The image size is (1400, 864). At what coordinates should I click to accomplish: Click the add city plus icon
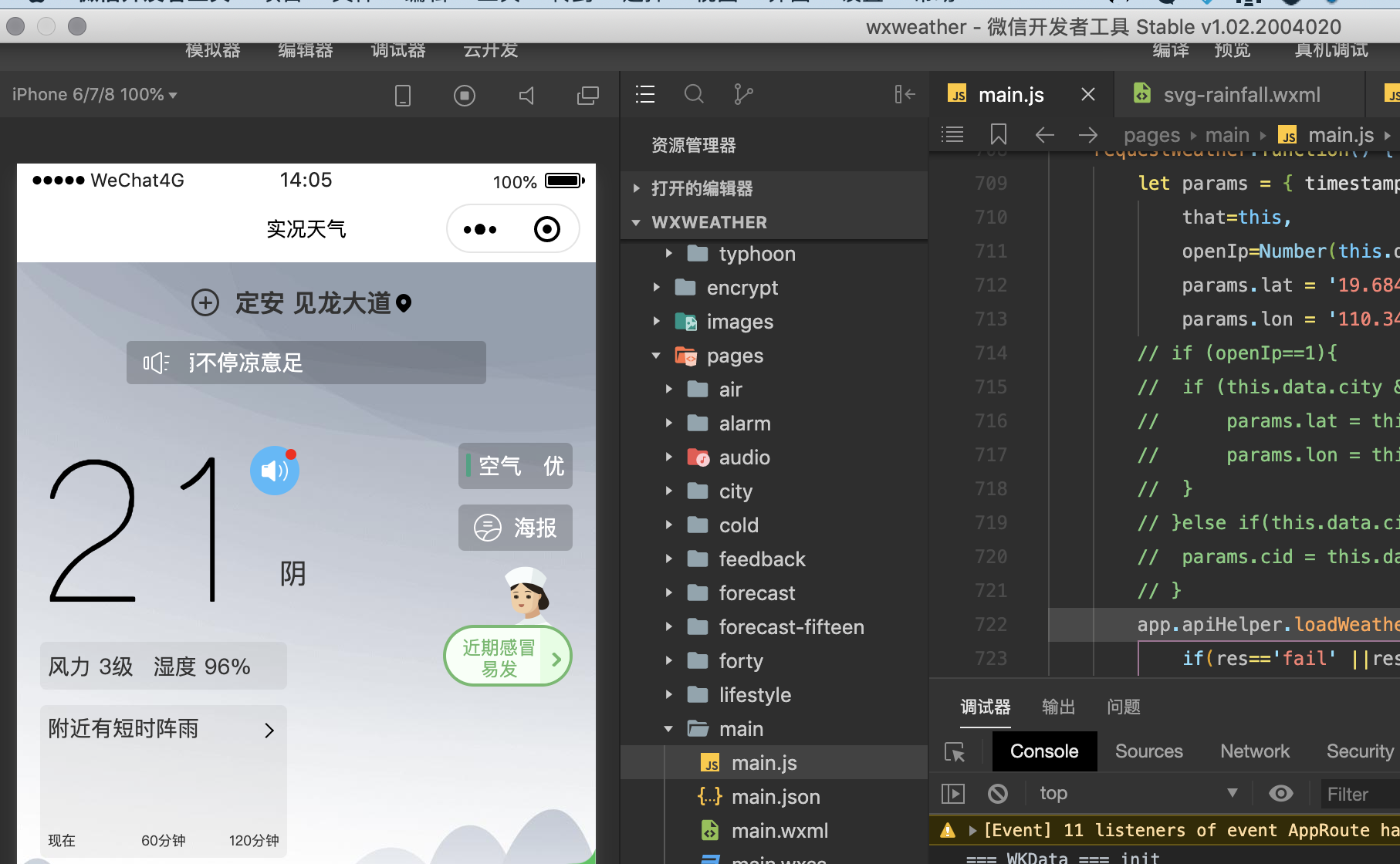click(x=205, y=302)
